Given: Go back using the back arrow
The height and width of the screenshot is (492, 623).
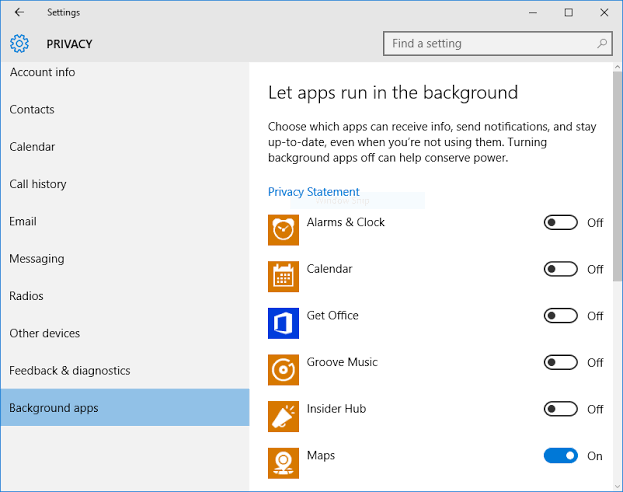Looking at the screenshot, I should coord(19,13).
